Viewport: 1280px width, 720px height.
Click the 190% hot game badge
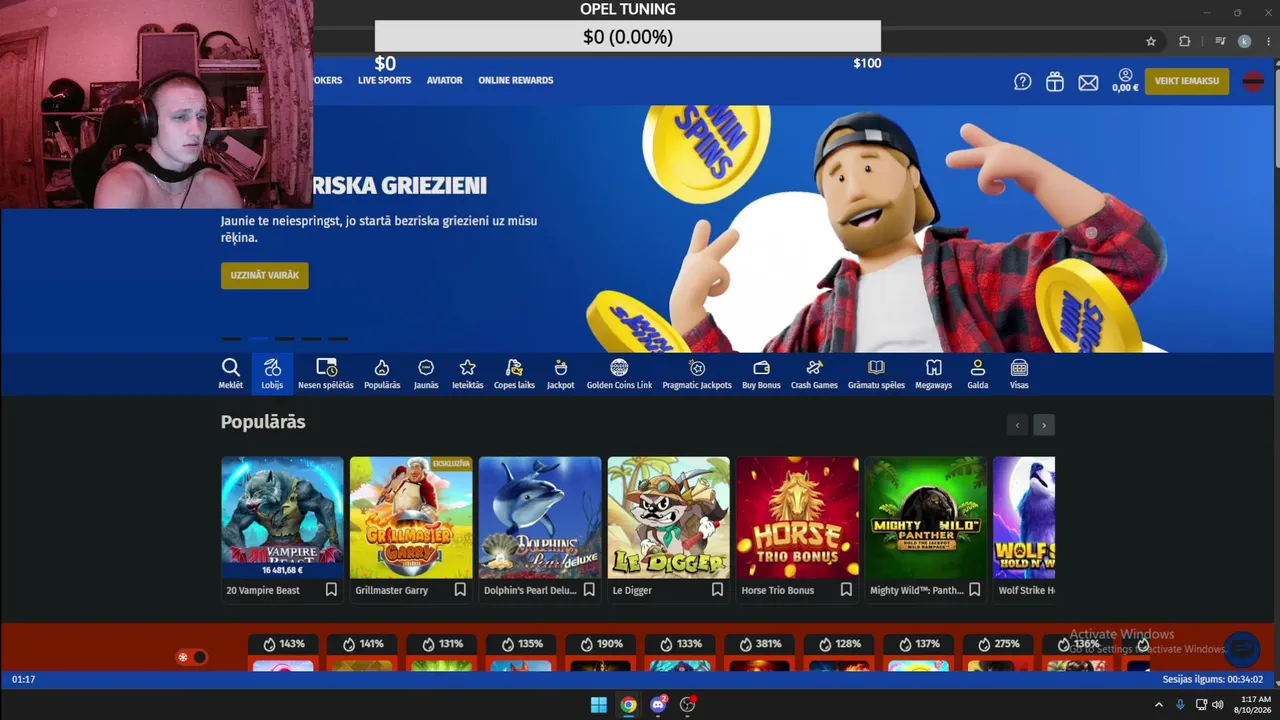click(603, 644)
